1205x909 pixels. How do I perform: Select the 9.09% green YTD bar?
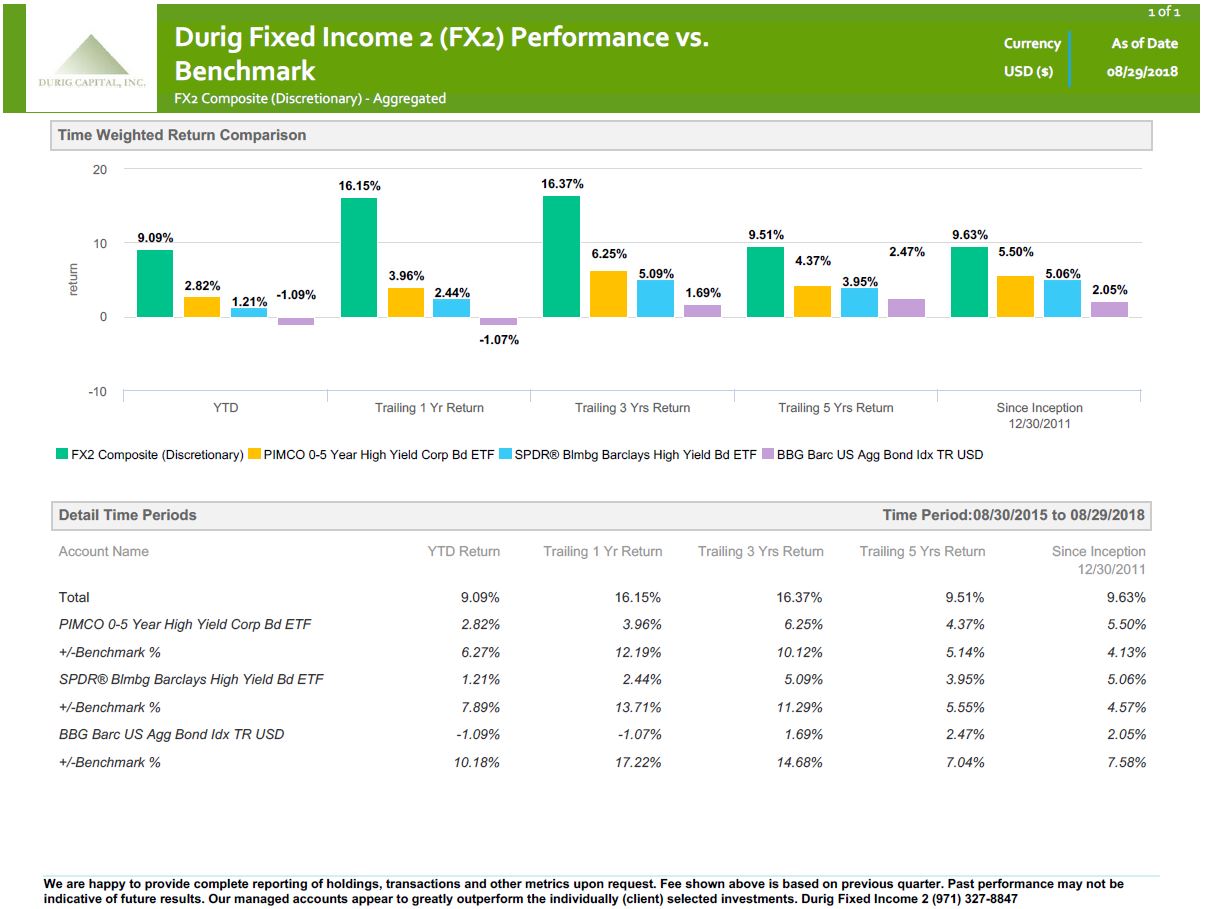click(x=155, y=284)
